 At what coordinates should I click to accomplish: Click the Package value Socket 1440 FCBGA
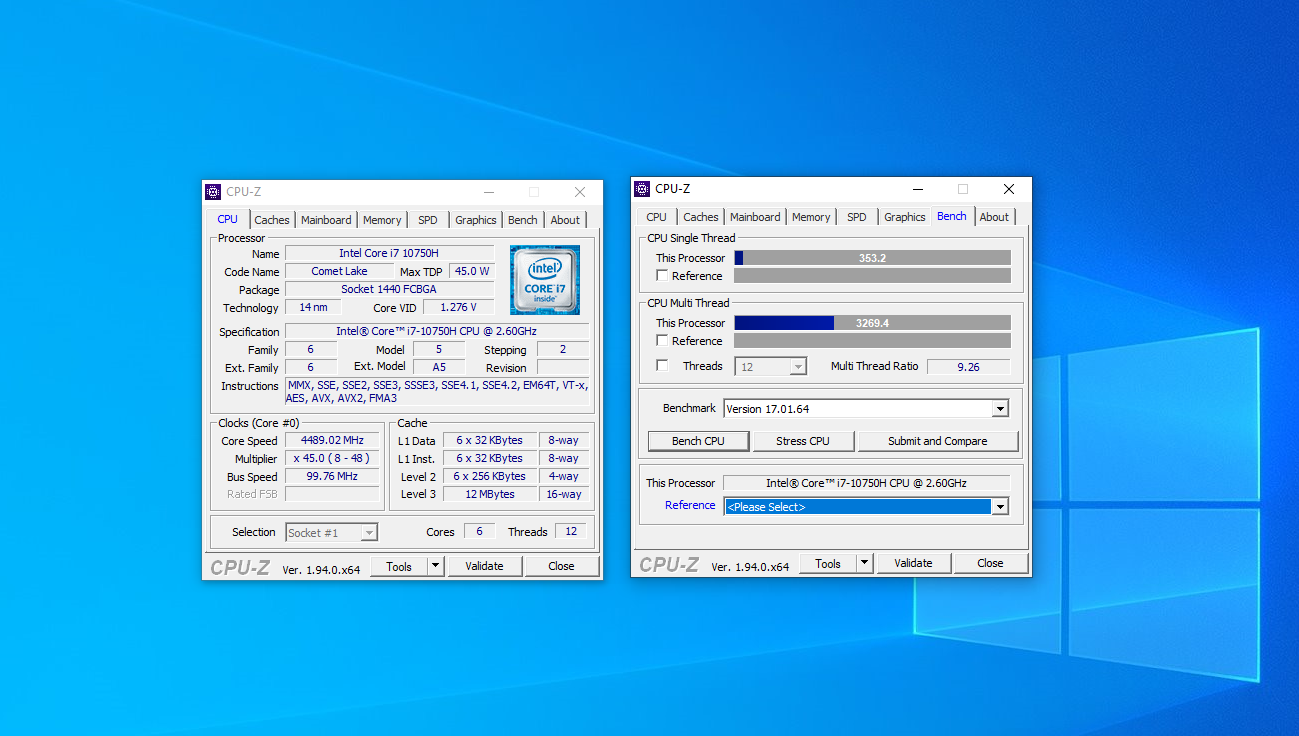[x=389, y=289]
